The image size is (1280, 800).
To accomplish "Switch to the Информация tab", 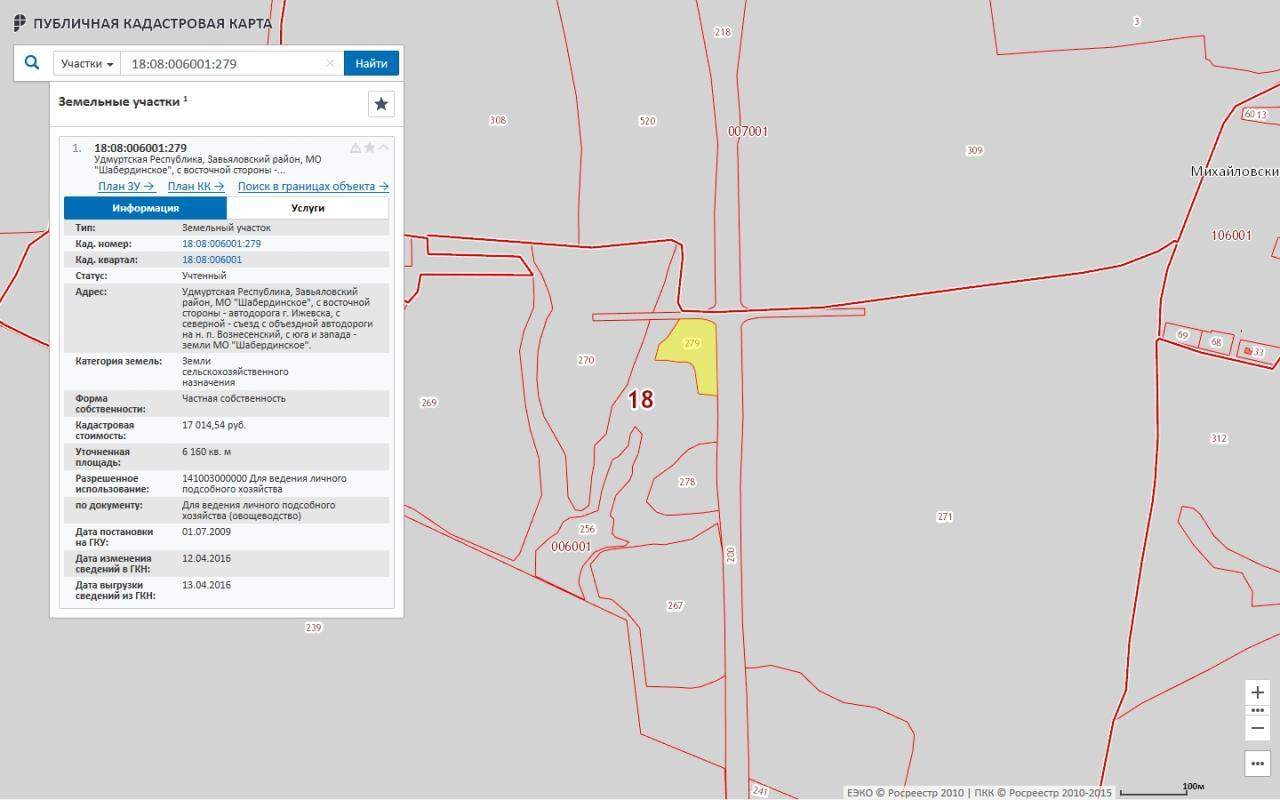I will (x=146, y=208).
